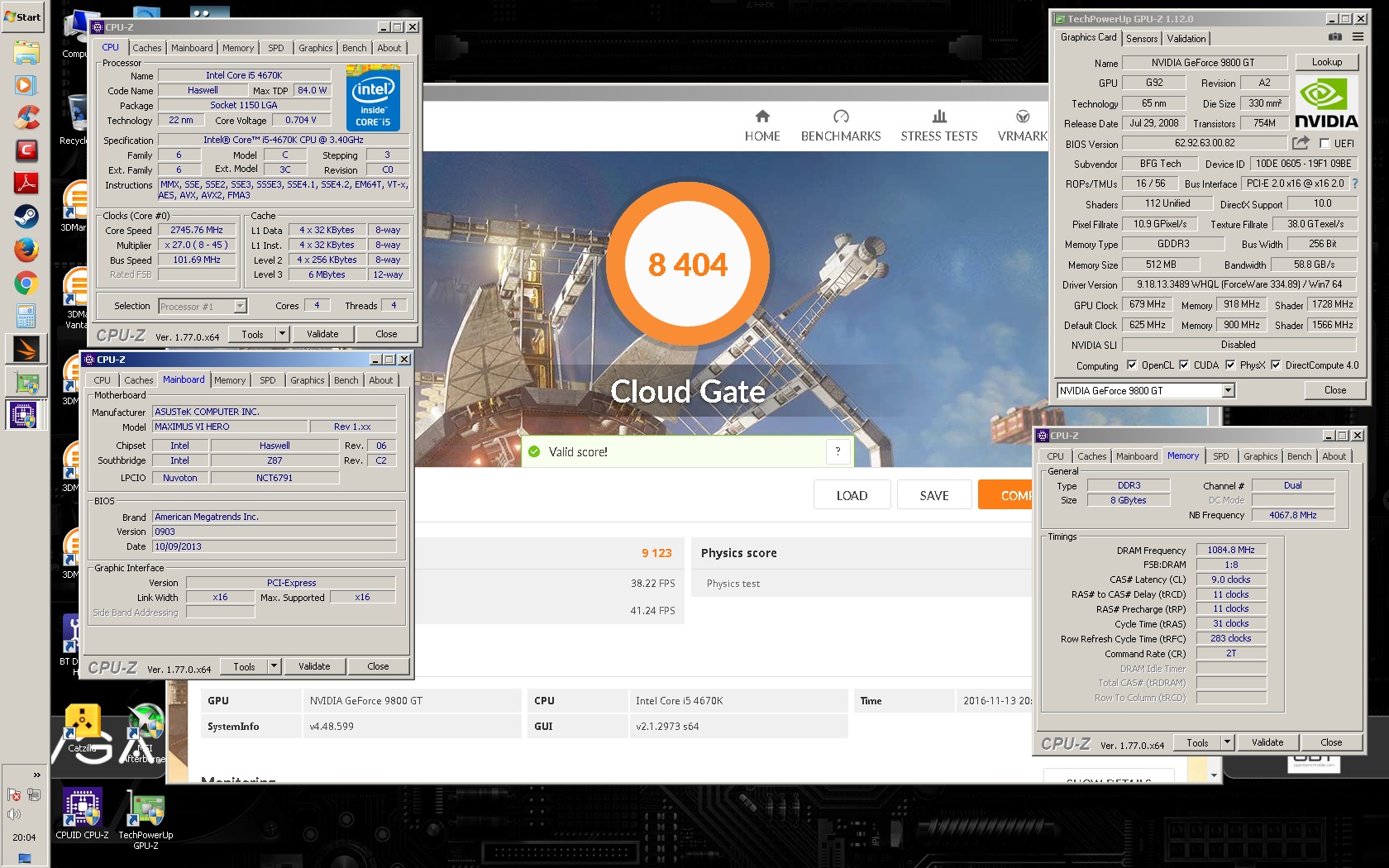
Task: Open Bench tab in CPU-Z CPU window
Action: [x=355, y=48]
